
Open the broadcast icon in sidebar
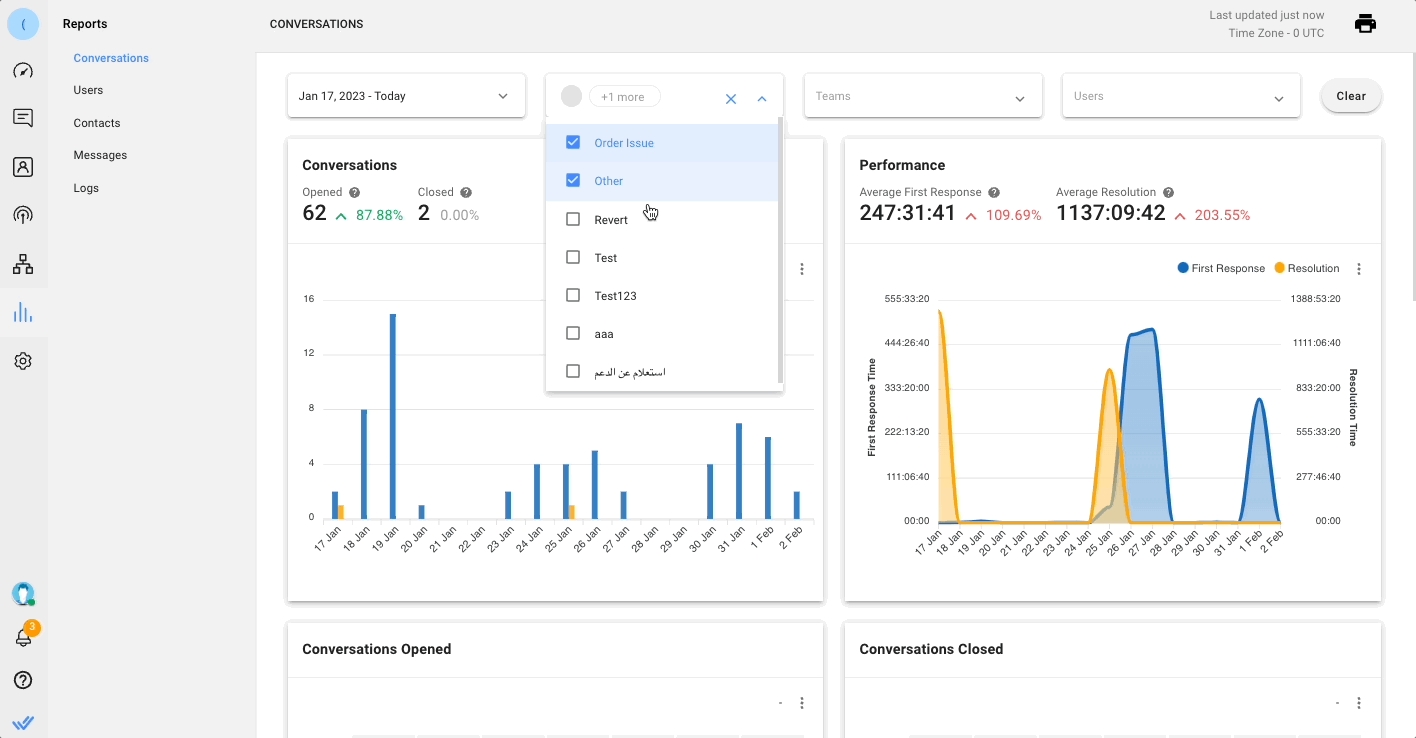(23, 215)
